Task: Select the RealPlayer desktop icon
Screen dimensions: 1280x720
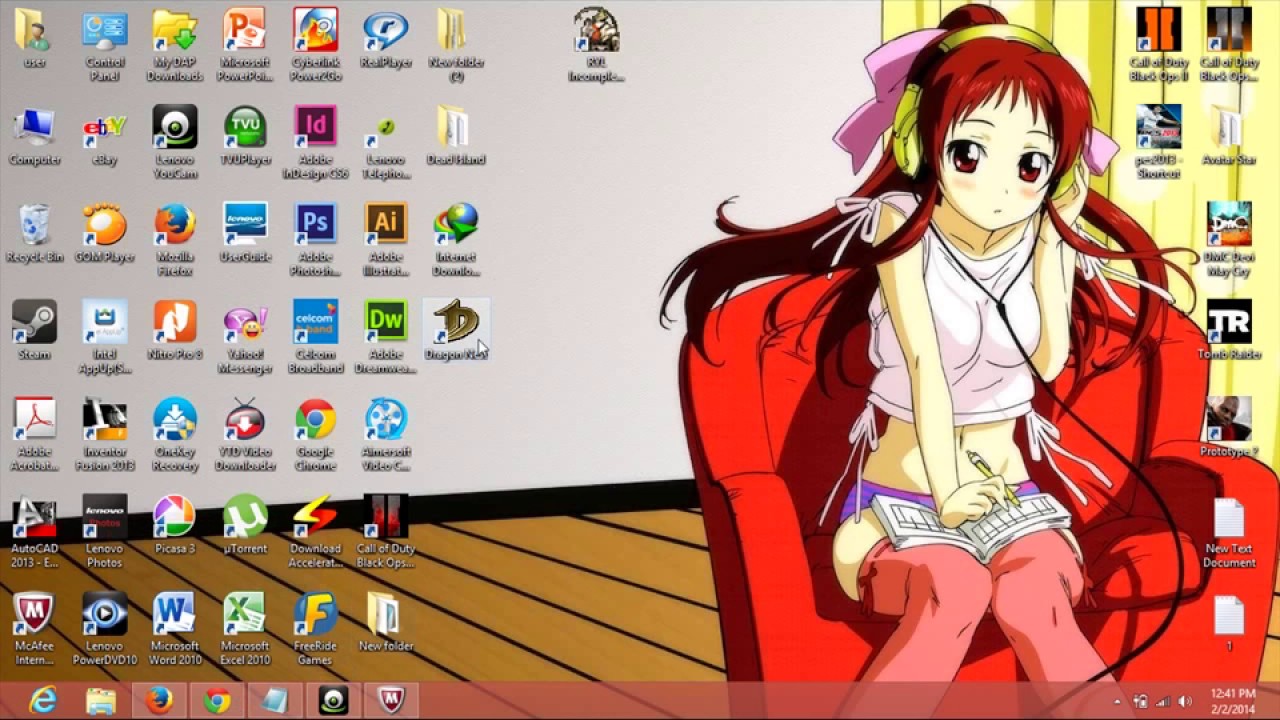Action: pyautogui.click(x=386, y=39)
